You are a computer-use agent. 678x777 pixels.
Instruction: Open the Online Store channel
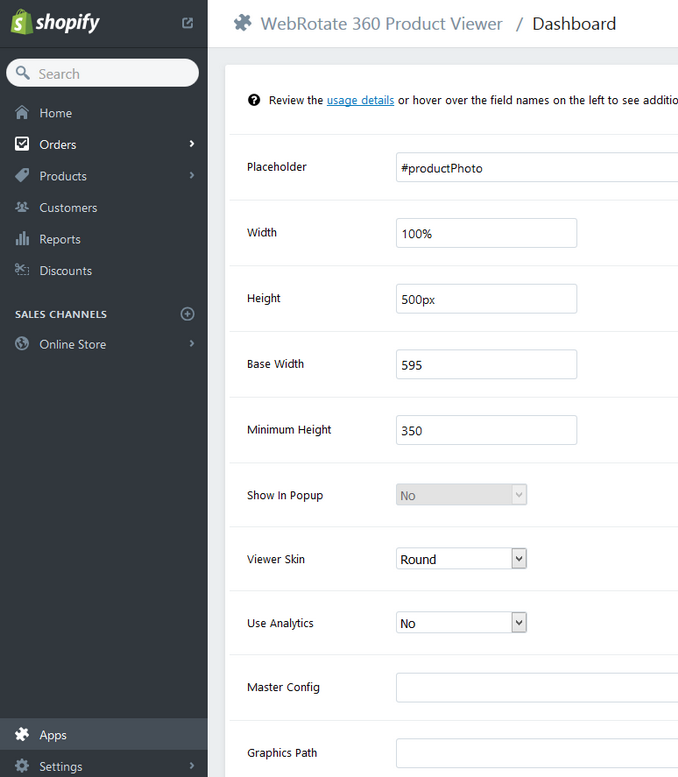(73, 344)
